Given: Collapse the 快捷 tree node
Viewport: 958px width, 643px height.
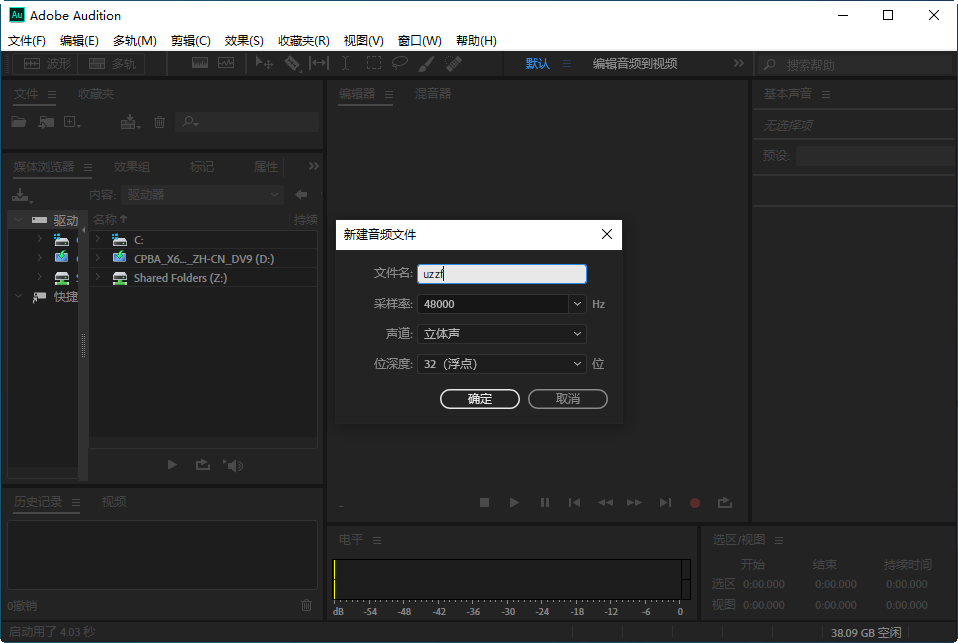Looking at the screenshot, I should [18, 296].
